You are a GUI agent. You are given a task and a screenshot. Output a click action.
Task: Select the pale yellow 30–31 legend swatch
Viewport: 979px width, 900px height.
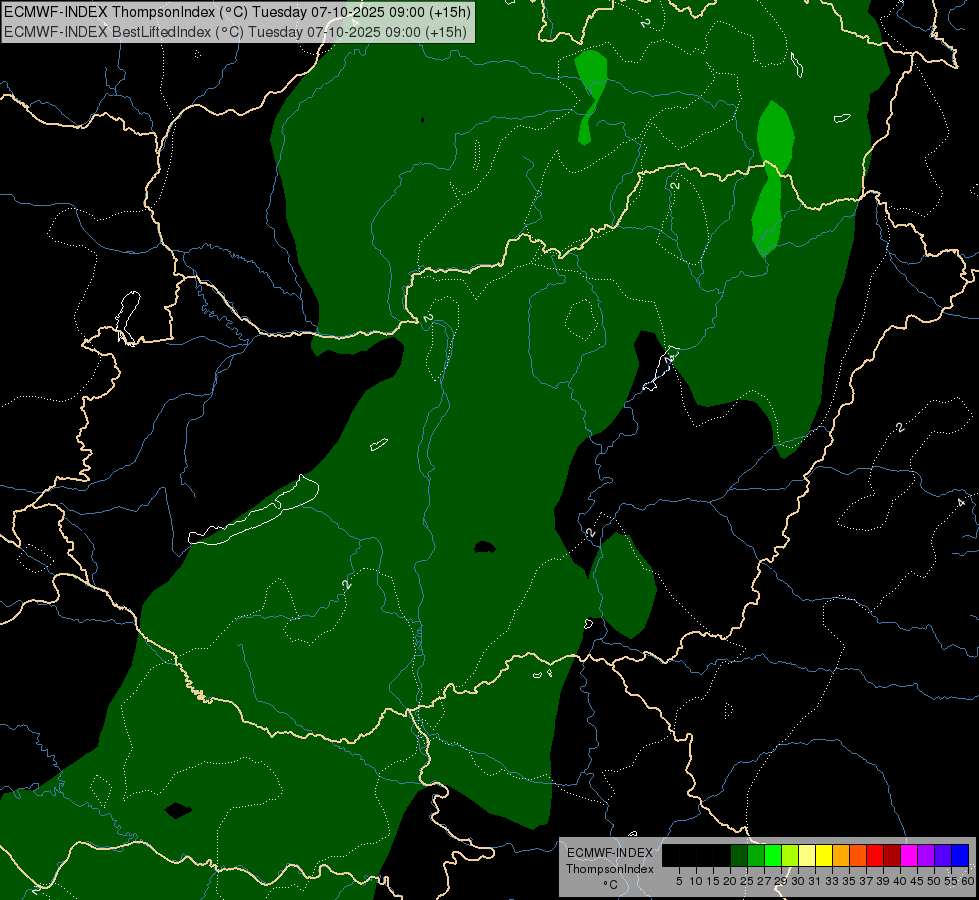coord(807,855)
